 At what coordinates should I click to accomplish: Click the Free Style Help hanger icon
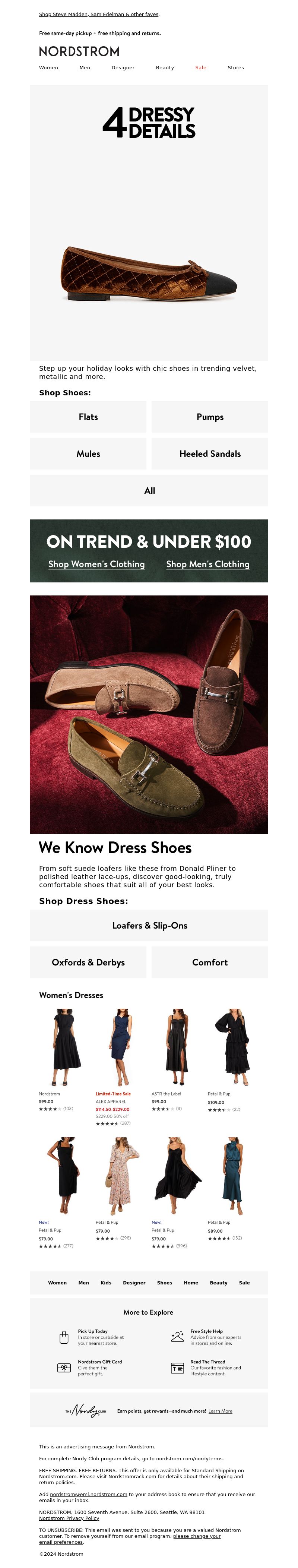[177, 1337]
